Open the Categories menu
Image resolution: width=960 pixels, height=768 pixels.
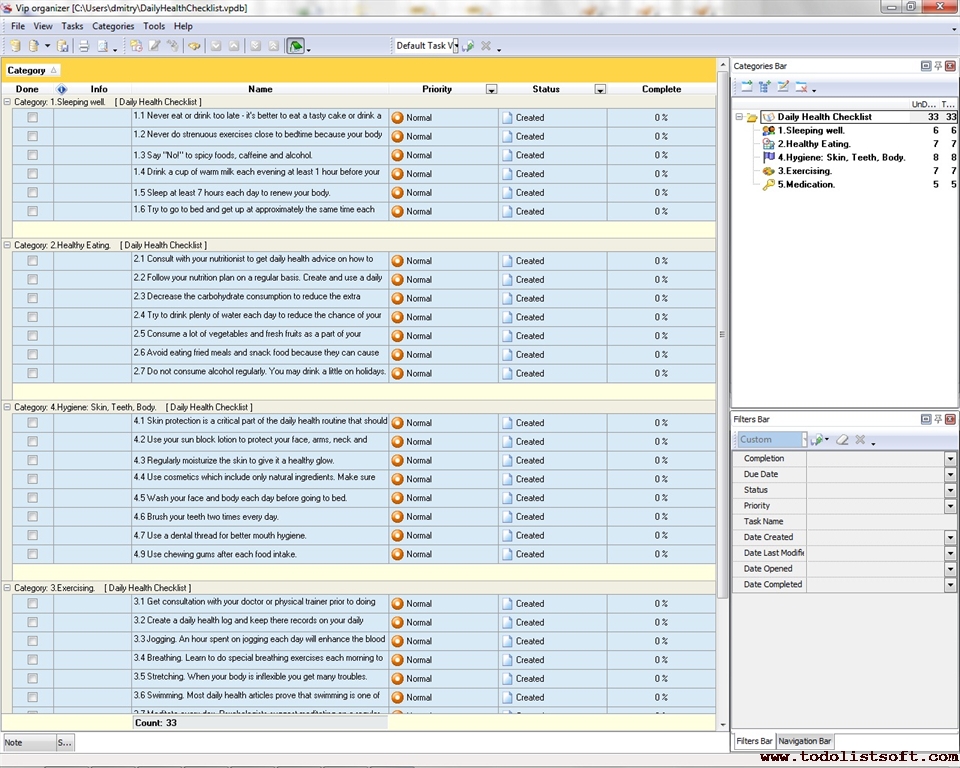(112, 26)
